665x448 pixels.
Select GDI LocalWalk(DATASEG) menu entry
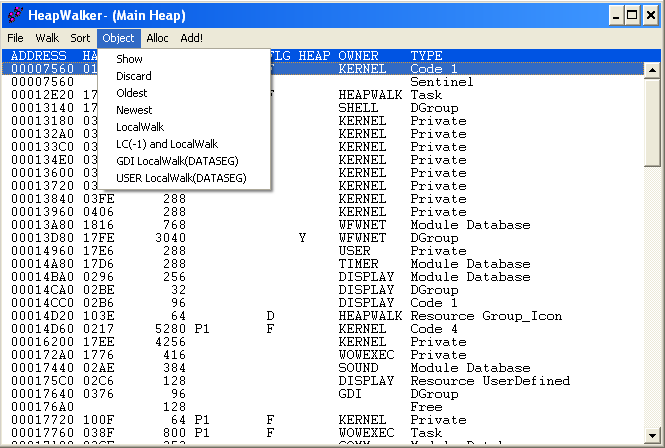pos(184,161)
